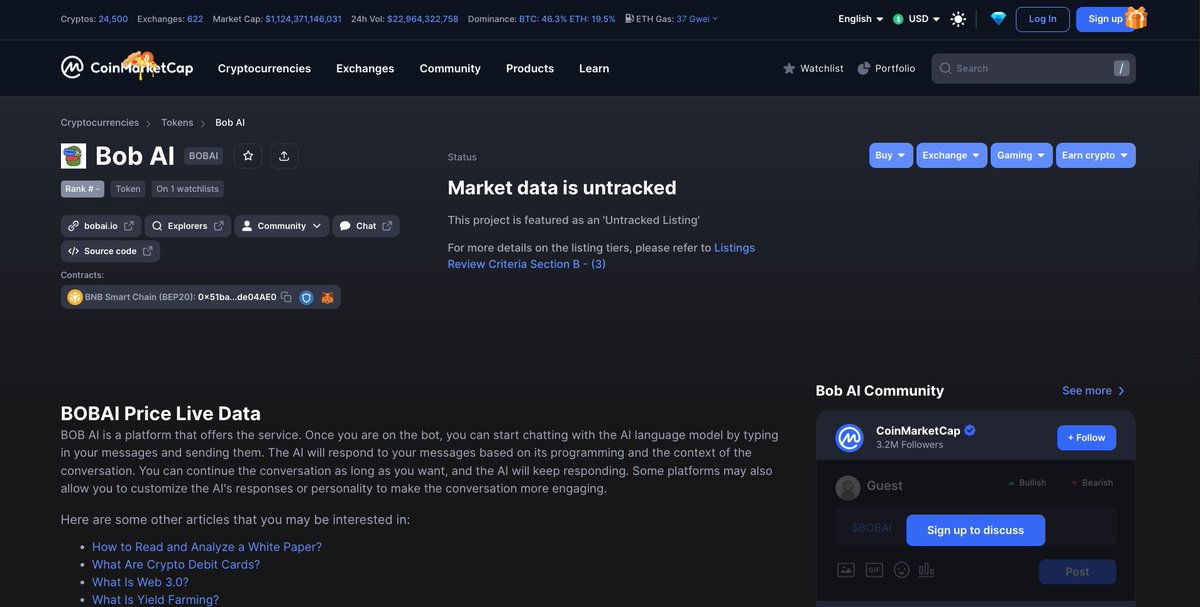Open the Gaming dropdown button
Viewport: 1200px width, 607px height.
click(1022, 155)
